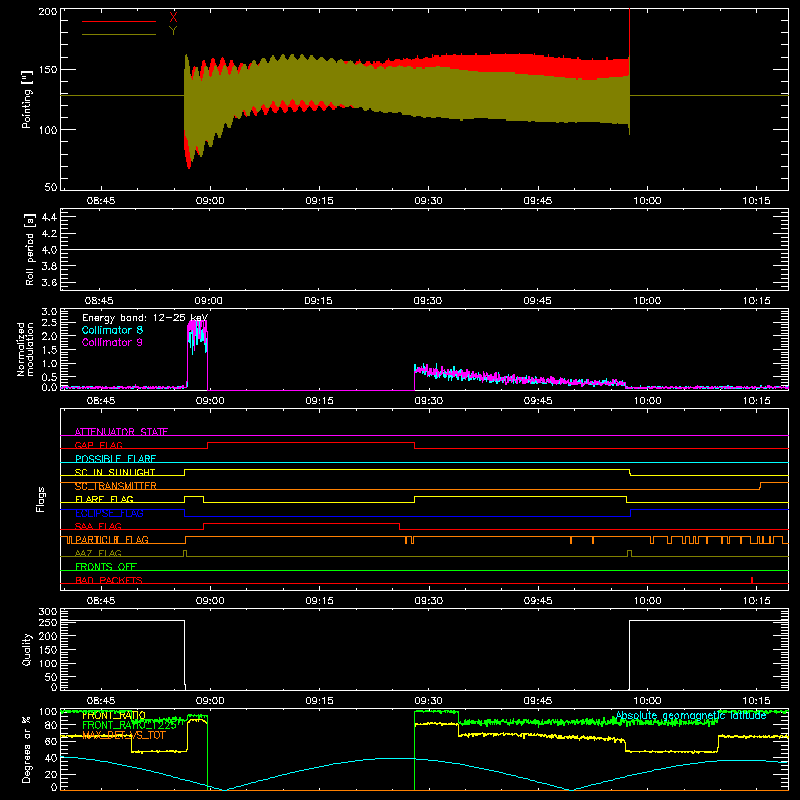The width and height of the screenshot is (800, 800).
Task: Select the FRONT_RATIO legend label
Action: click(114, 716)
